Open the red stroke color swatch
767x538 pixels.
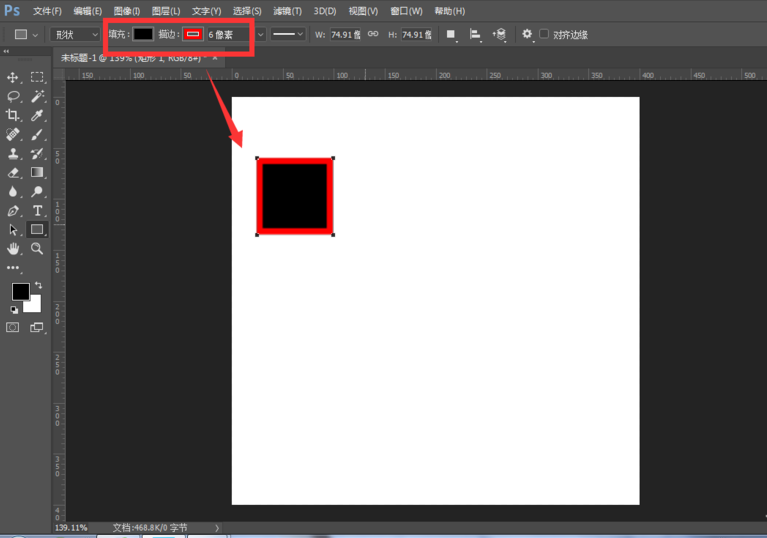tap(192, 34)
